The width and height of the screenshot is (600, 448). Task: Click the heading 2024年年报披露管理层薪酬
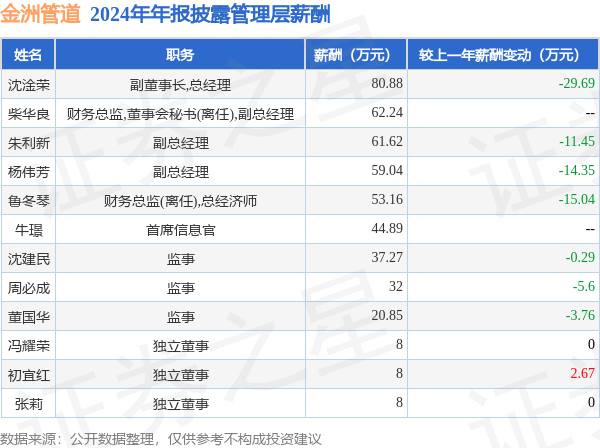(x=210, y=15)
